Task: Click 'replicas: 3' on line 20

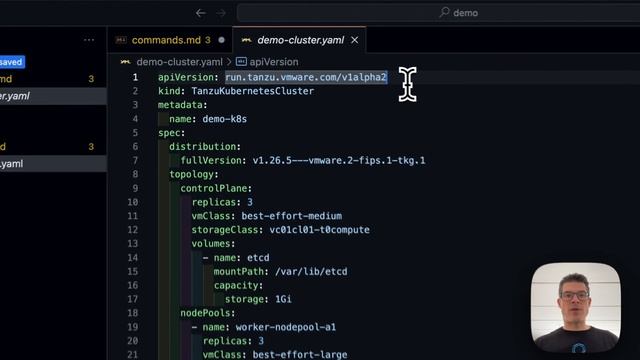Action: 233,341
